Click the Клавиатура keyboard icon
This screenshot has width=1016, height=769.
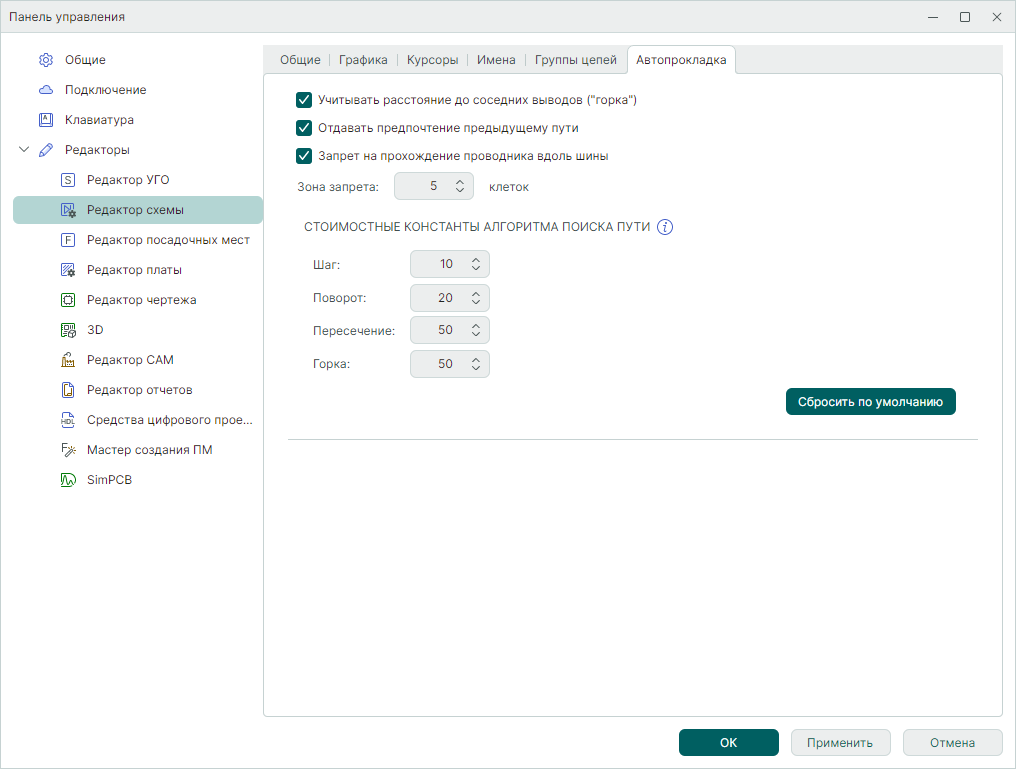(45, 120)
